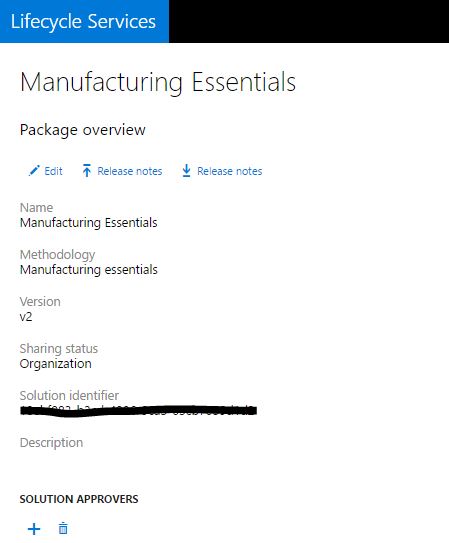Choose download Release notes link
Image resolution: width=449 pixels, height=543 pixels.
tap(230, 171)
